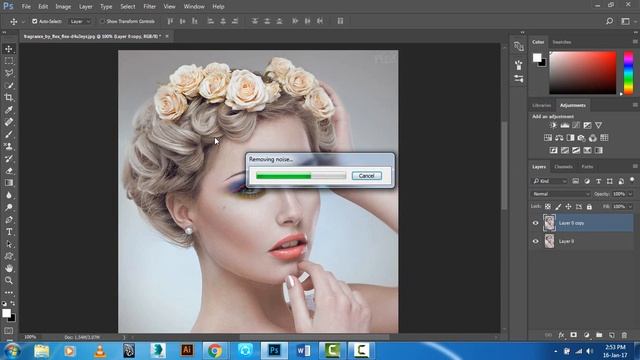Cancel the Removing noise dialog
Screen dimensions: 640x360
(x=367, y=176)
